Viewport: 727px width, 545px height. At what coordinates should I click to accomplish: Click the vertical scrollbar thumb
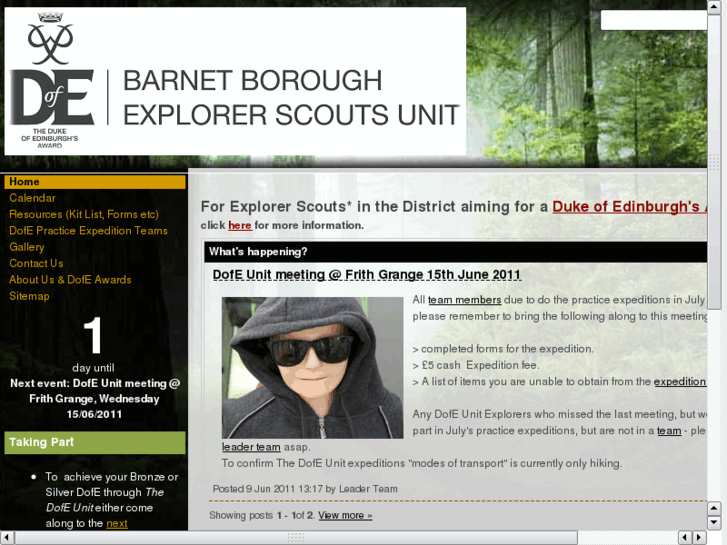(714, 161)
